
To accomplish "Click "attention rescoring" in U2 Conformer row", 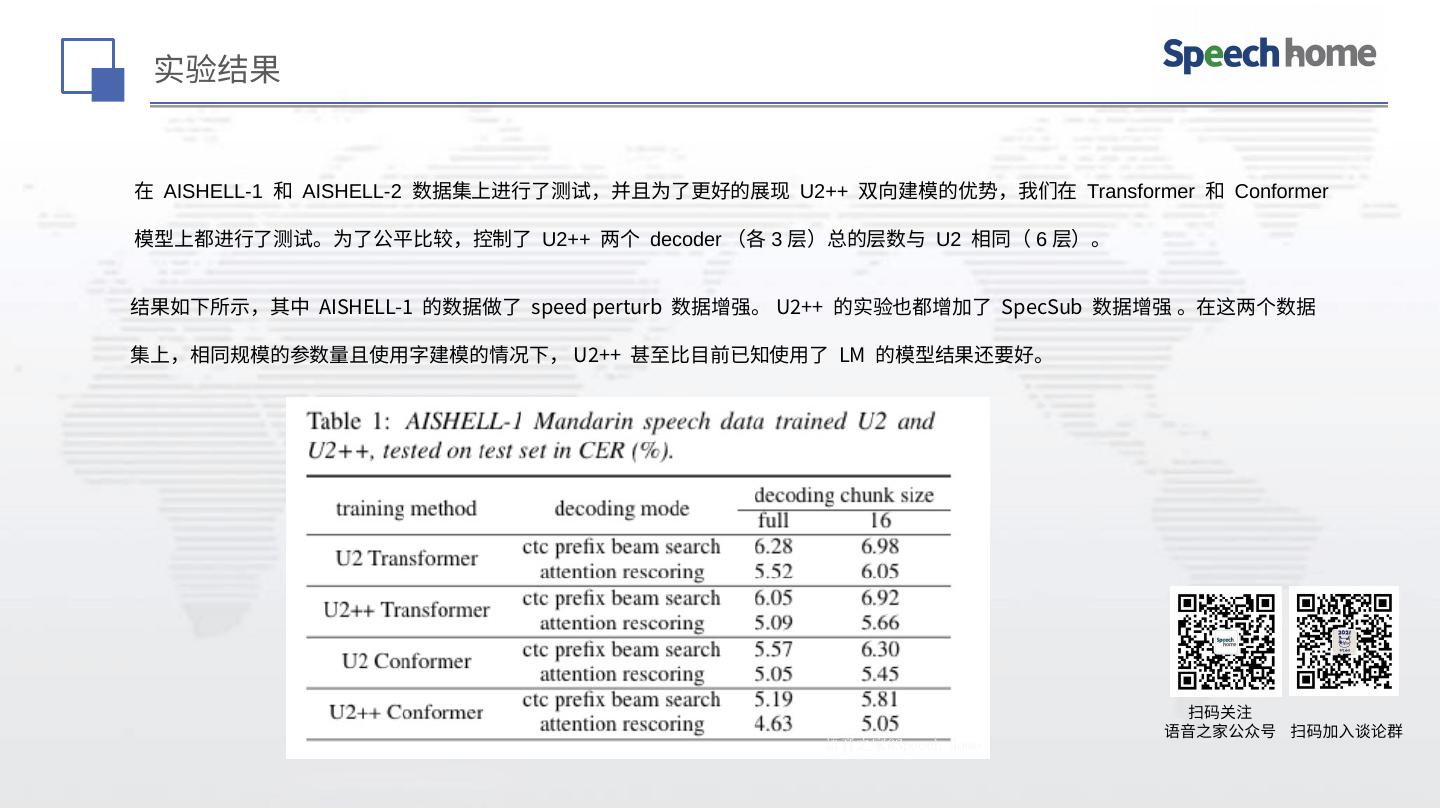I will (622, 675).
